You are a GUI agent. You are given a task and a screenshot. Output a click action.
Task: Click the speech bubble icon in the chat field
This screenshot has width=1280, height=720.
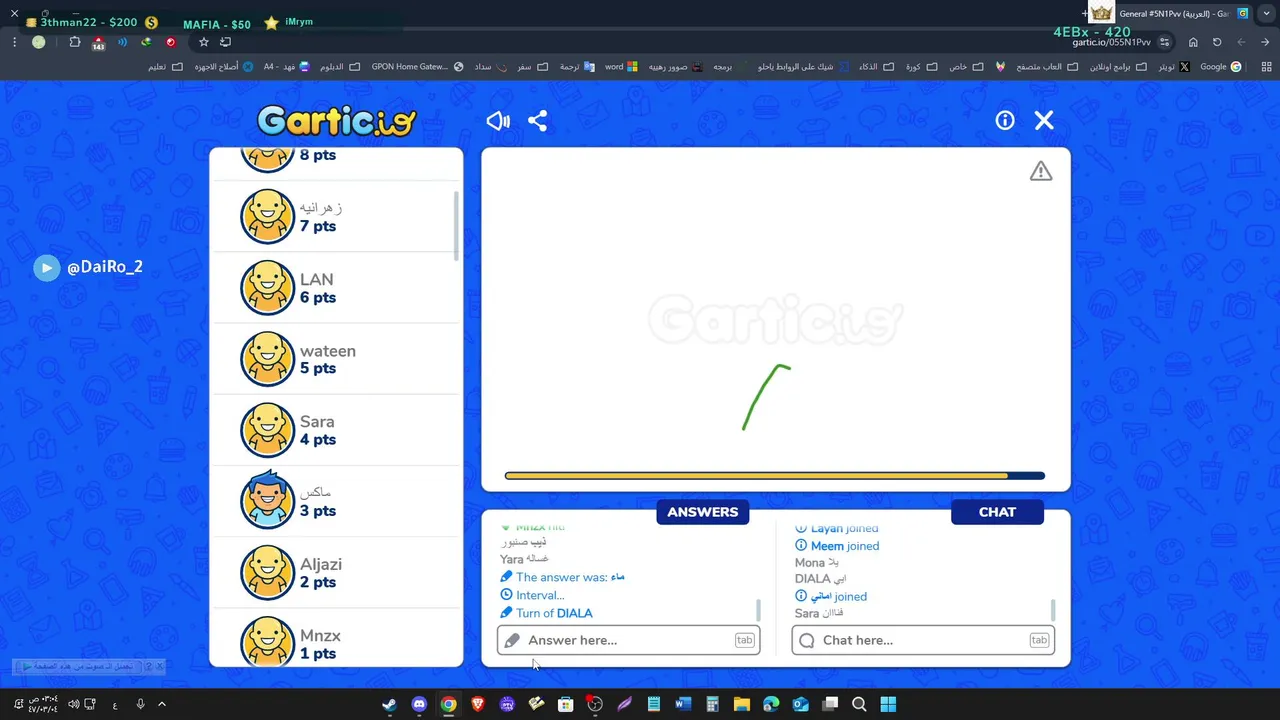click(x=807, y=640)
